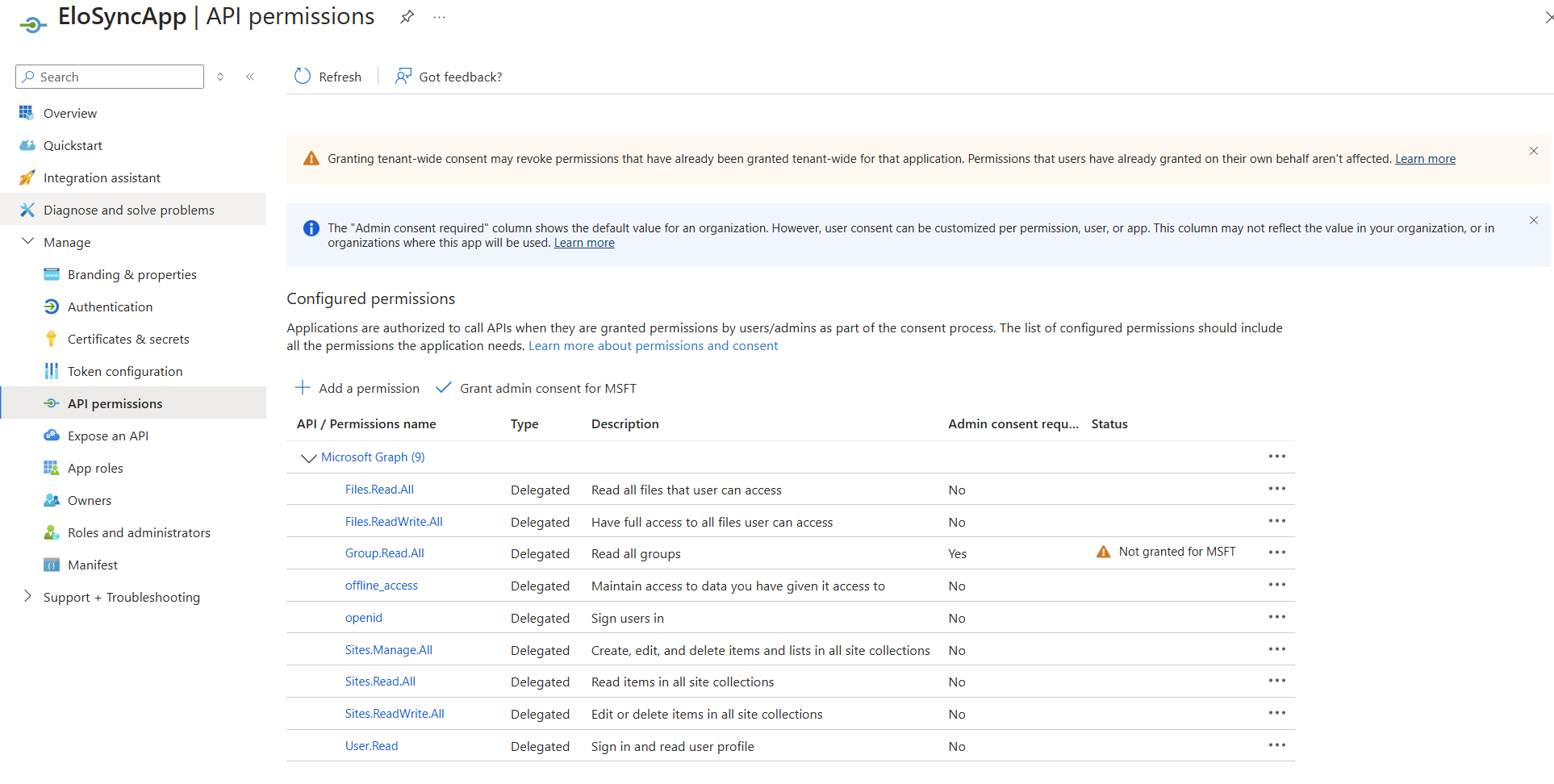This screenshot has width=1554, height=784.
Task: Click the Status column header
Action: 1109,424
